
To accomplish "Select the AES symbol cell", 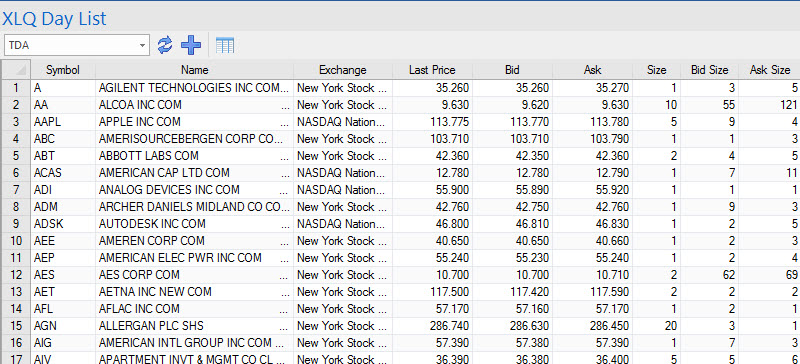I will point(63,275).
